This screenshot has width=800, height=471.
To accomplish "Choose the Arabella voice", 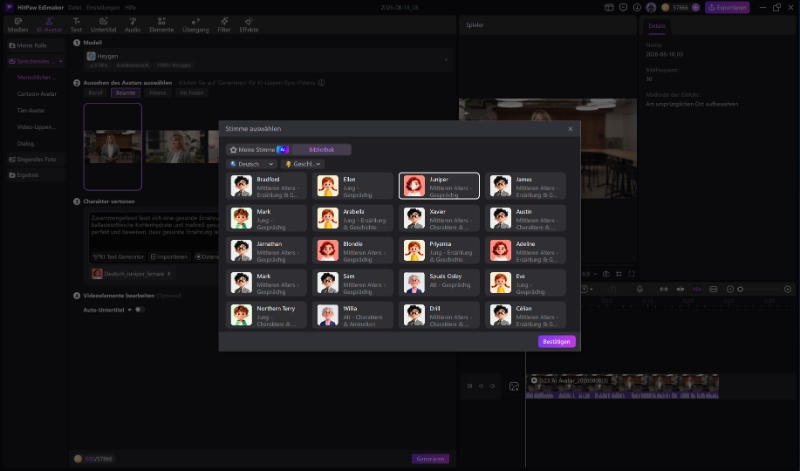I will coord(353,218).
